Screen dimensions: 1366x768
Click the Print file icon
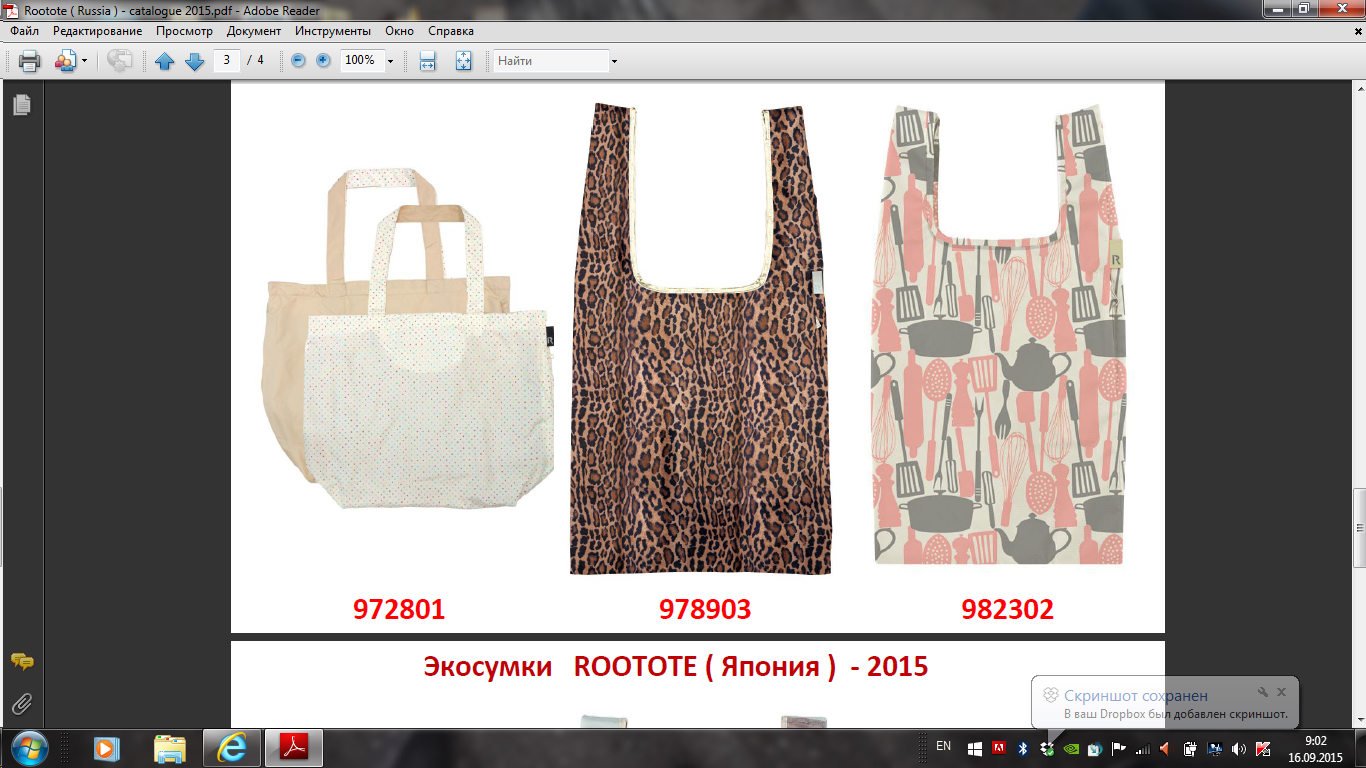pyautogui.click(x=29, y=61)
